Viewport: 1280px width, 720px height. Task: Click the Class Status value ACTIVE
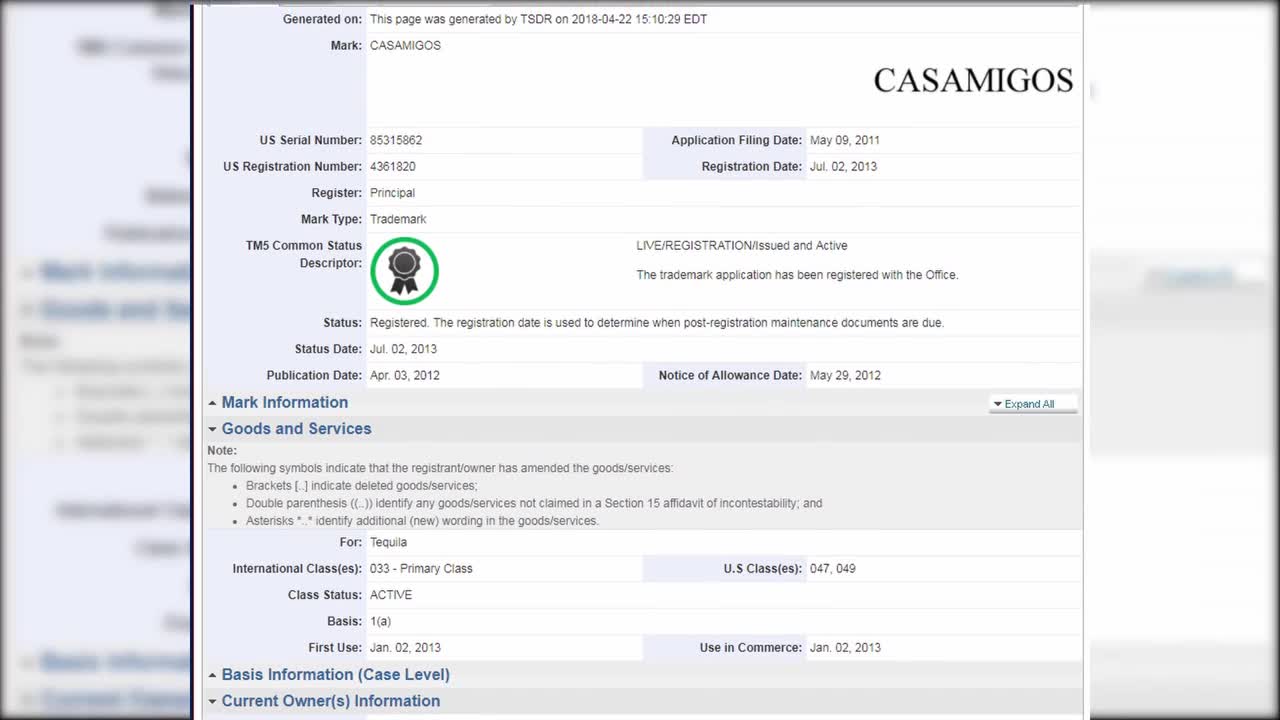[x=391, y=595]
